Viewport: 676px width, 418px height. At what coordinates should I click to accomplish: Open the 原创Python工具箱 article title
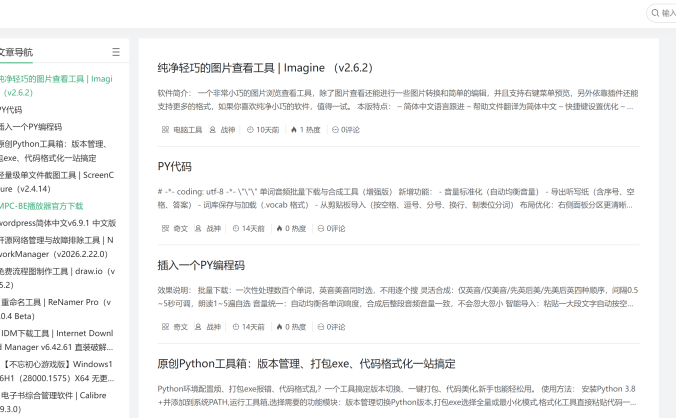[x=306, y=364]
